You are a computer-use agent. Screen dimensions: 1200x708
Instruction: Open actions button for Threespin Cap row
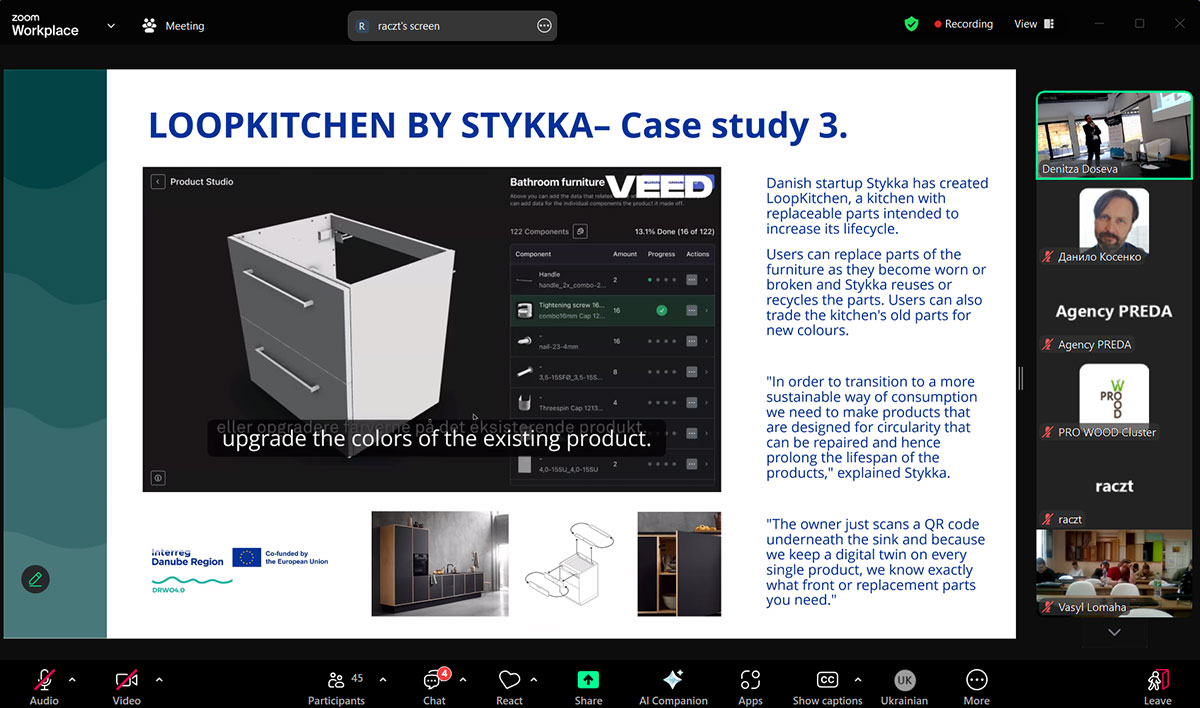(x=692, y=403)
